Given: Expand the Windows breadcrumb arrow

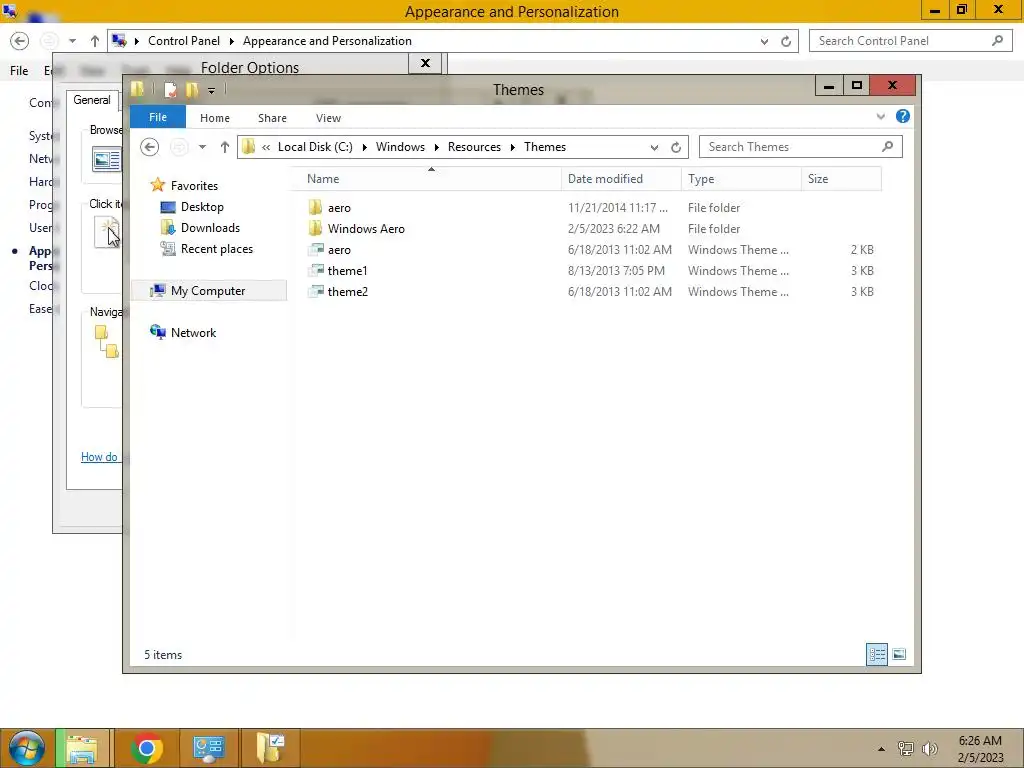Looking at the screenshot, I should point(437,147).
